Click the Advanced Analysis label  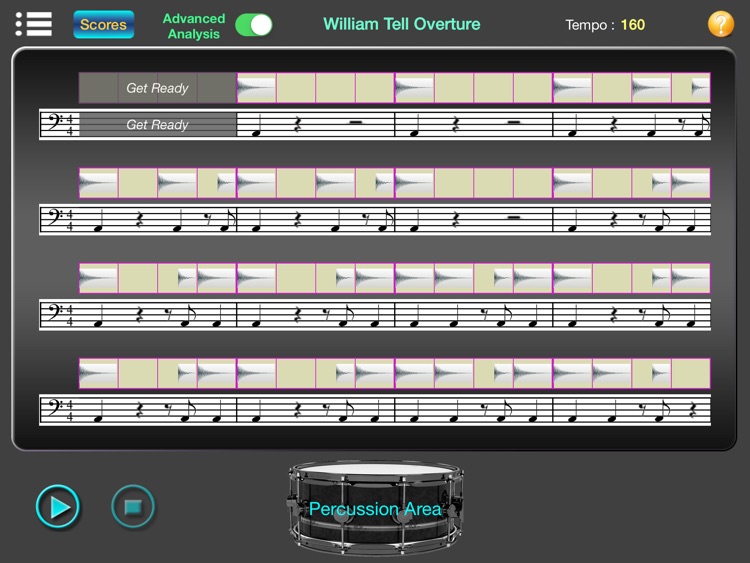(x=194, y=26)
